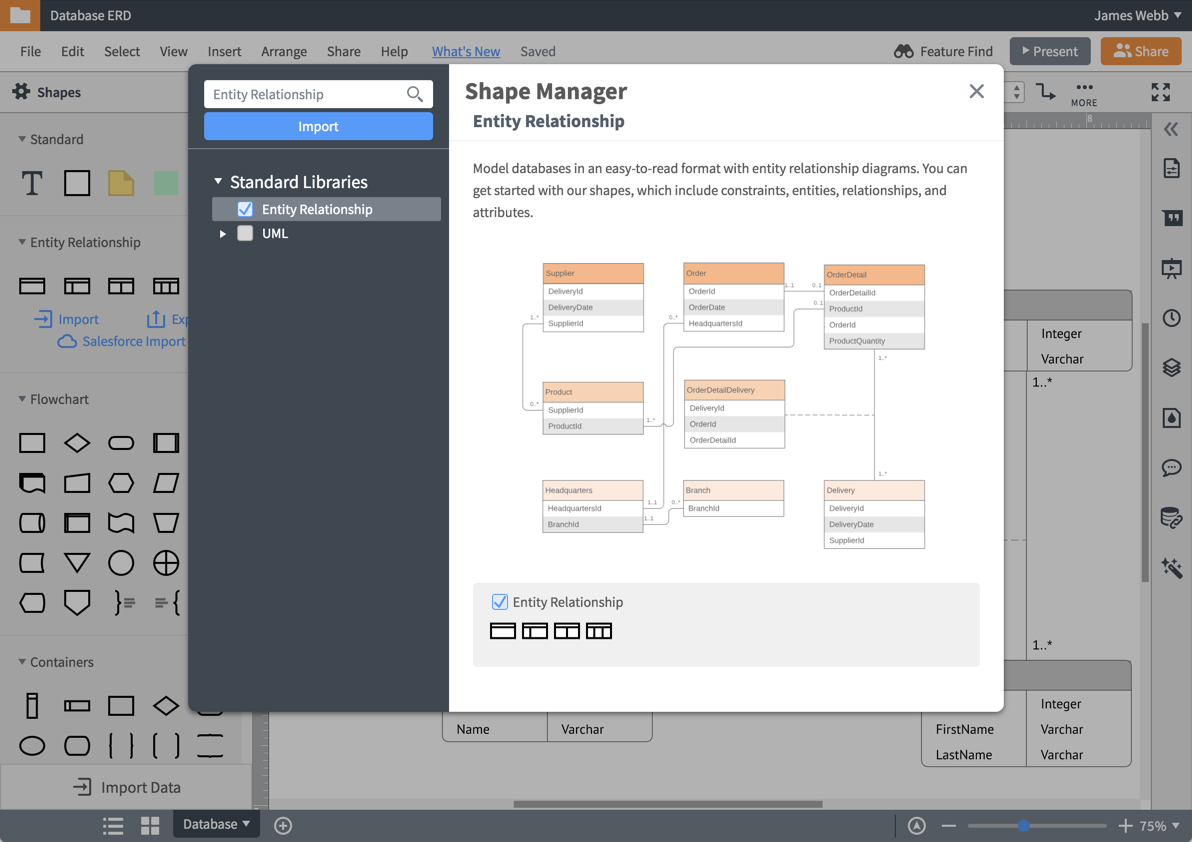Uncheck the Entity Relationship library

pyautogui.click(x=245, y=209)
